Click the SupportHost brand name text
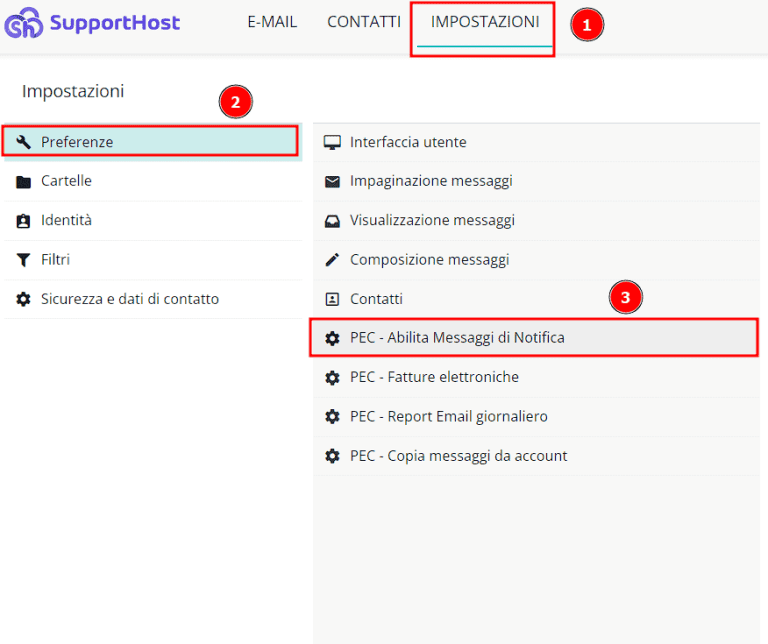This screenshot has height=644, width=768. coord(115,23)
